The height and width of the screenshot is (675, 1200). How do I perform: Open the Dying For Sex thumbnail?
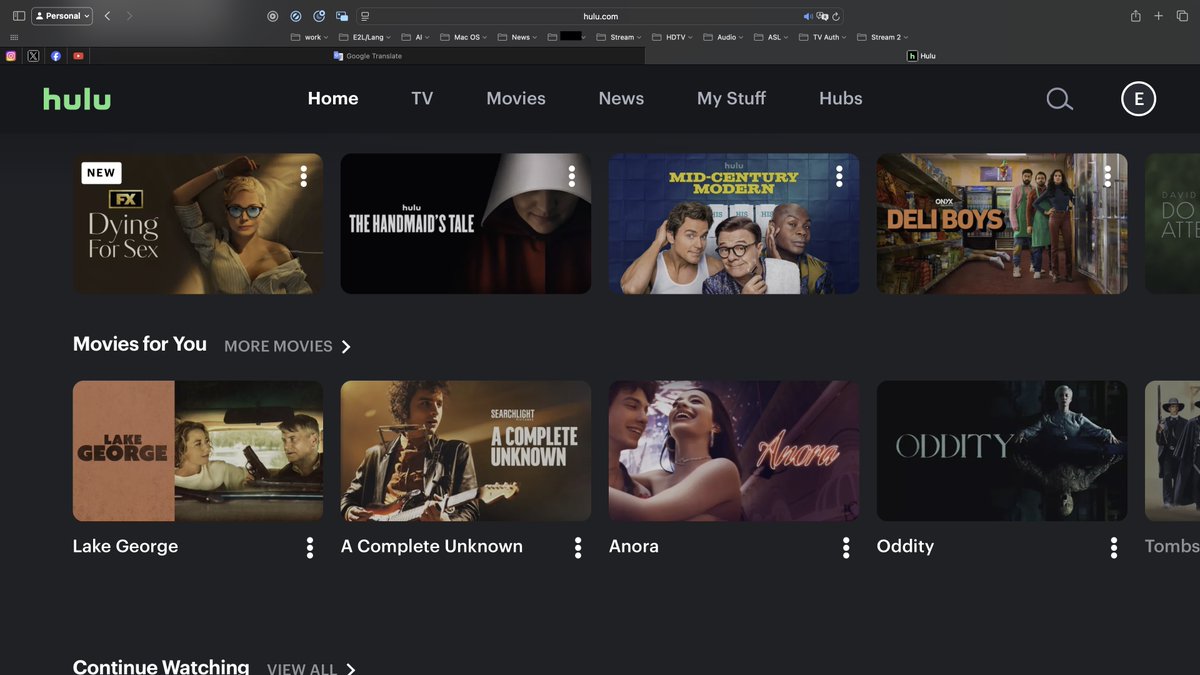click(x=198, y=223)
